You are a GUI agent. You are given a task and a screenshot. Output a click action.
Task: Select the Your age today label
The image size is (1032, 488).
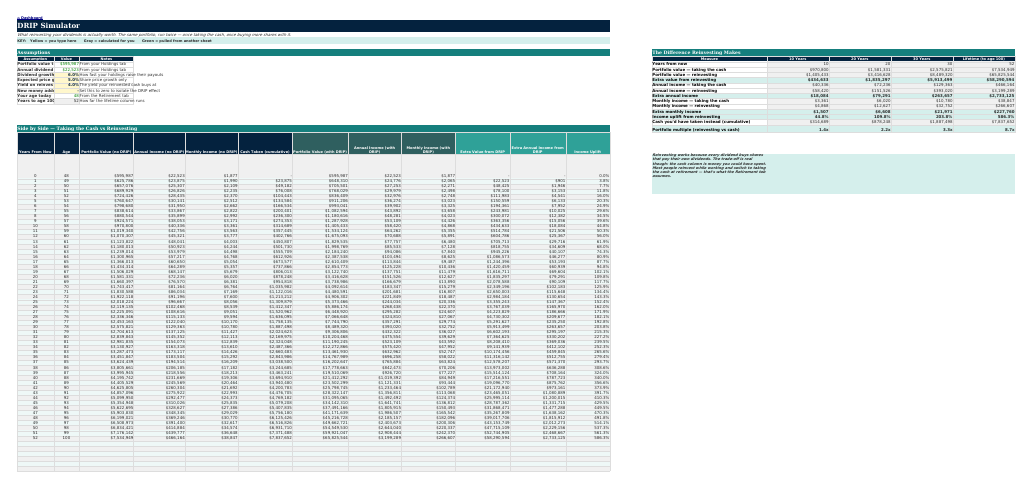[x=36, y=95]
